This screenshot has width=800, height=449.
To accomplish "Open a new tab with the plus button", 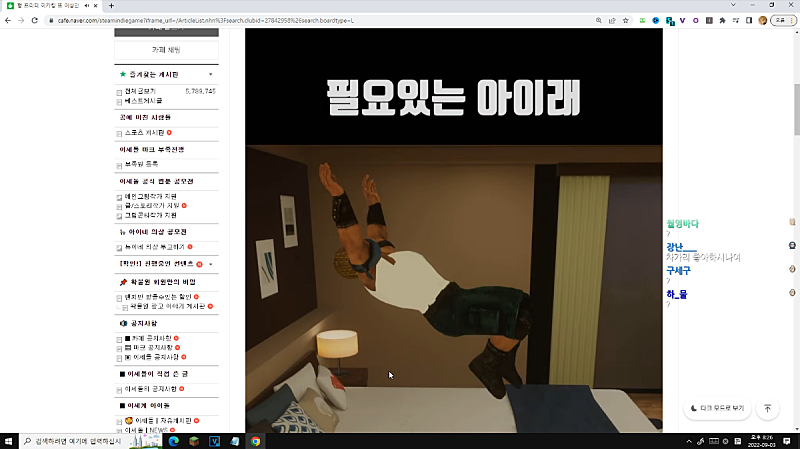I will (x=111, y=6).
